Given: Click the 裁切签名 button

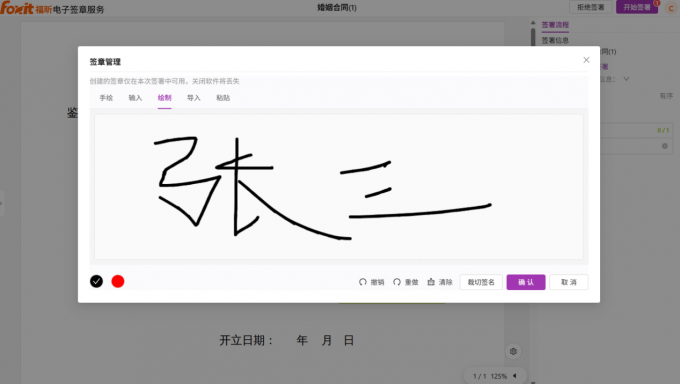Looking at the screenshot, I should [481, 282].
